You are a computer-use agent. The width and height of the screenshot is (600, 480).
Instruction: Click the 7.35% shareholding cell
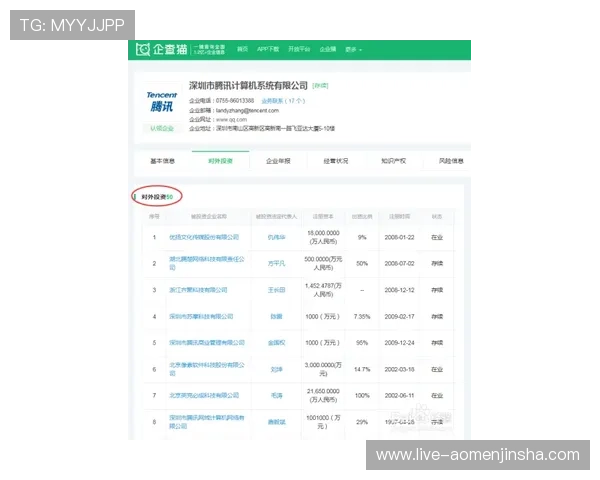coord(362,317)
